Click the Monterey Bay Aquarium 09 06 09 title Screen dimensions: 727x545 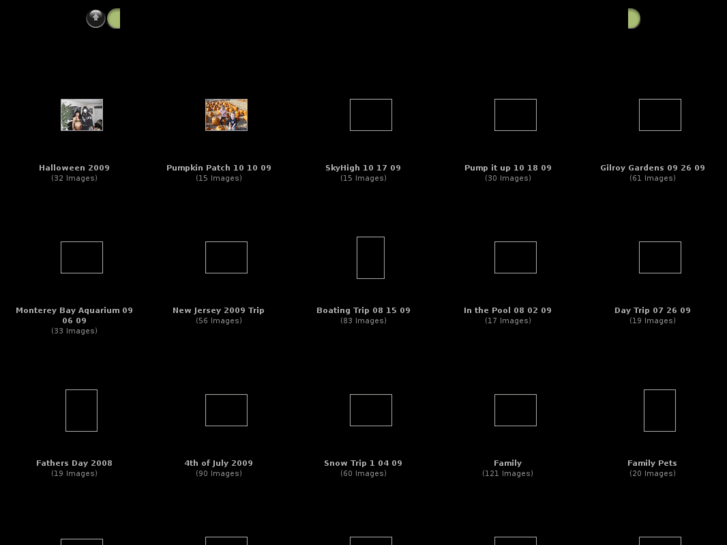click(74, 315)
